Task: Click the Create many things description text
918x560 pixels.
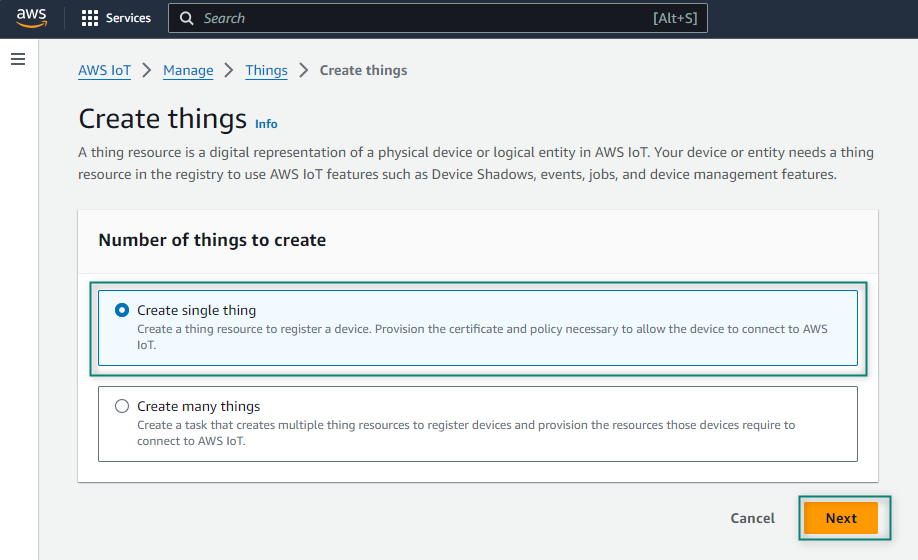Action: click(466, 433)
